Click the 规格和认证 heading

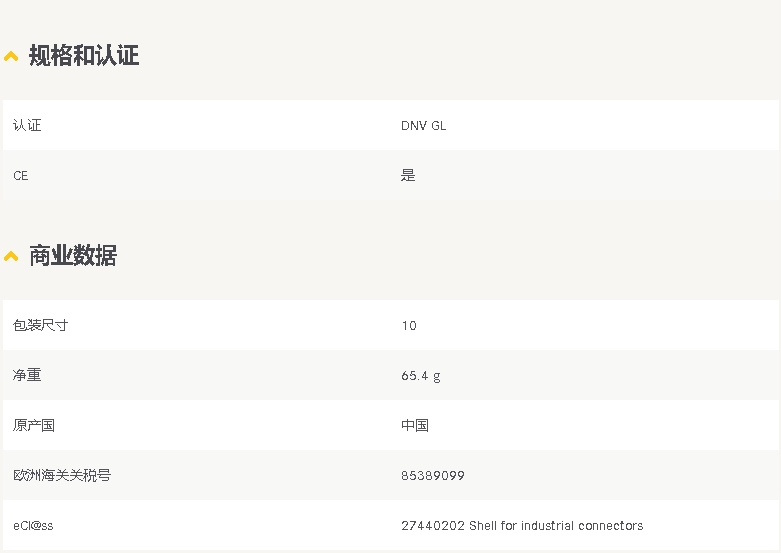pos(84,55)
